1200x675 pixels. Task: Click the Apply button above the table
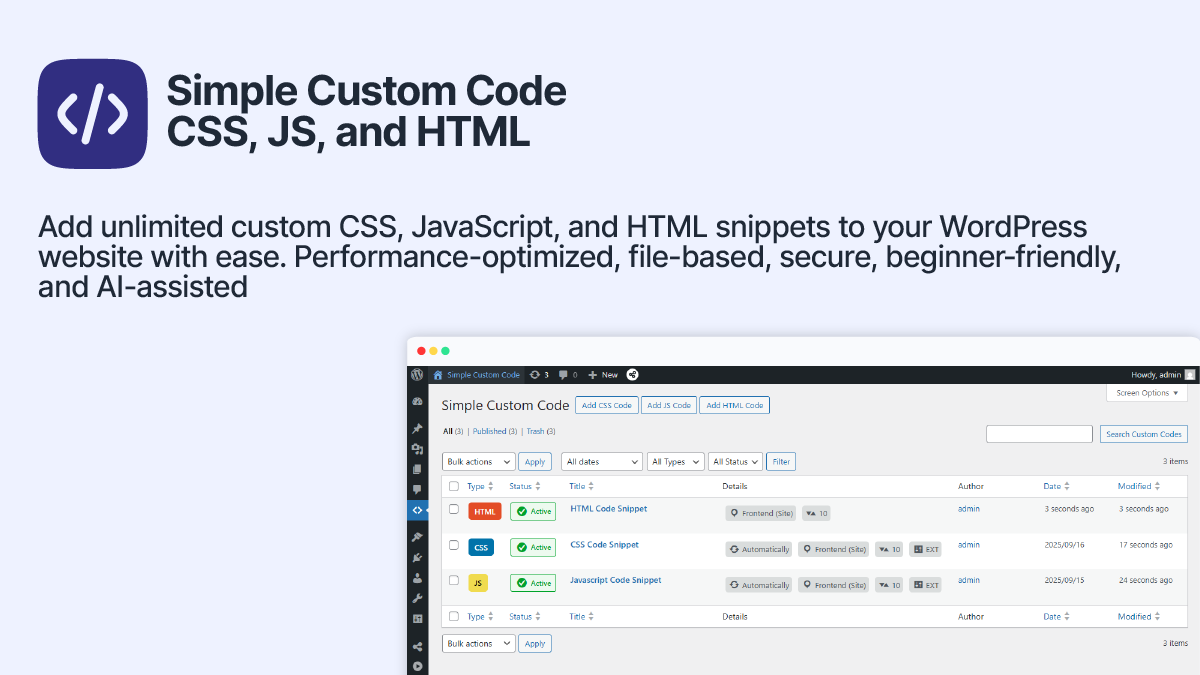tap(535, 462)
